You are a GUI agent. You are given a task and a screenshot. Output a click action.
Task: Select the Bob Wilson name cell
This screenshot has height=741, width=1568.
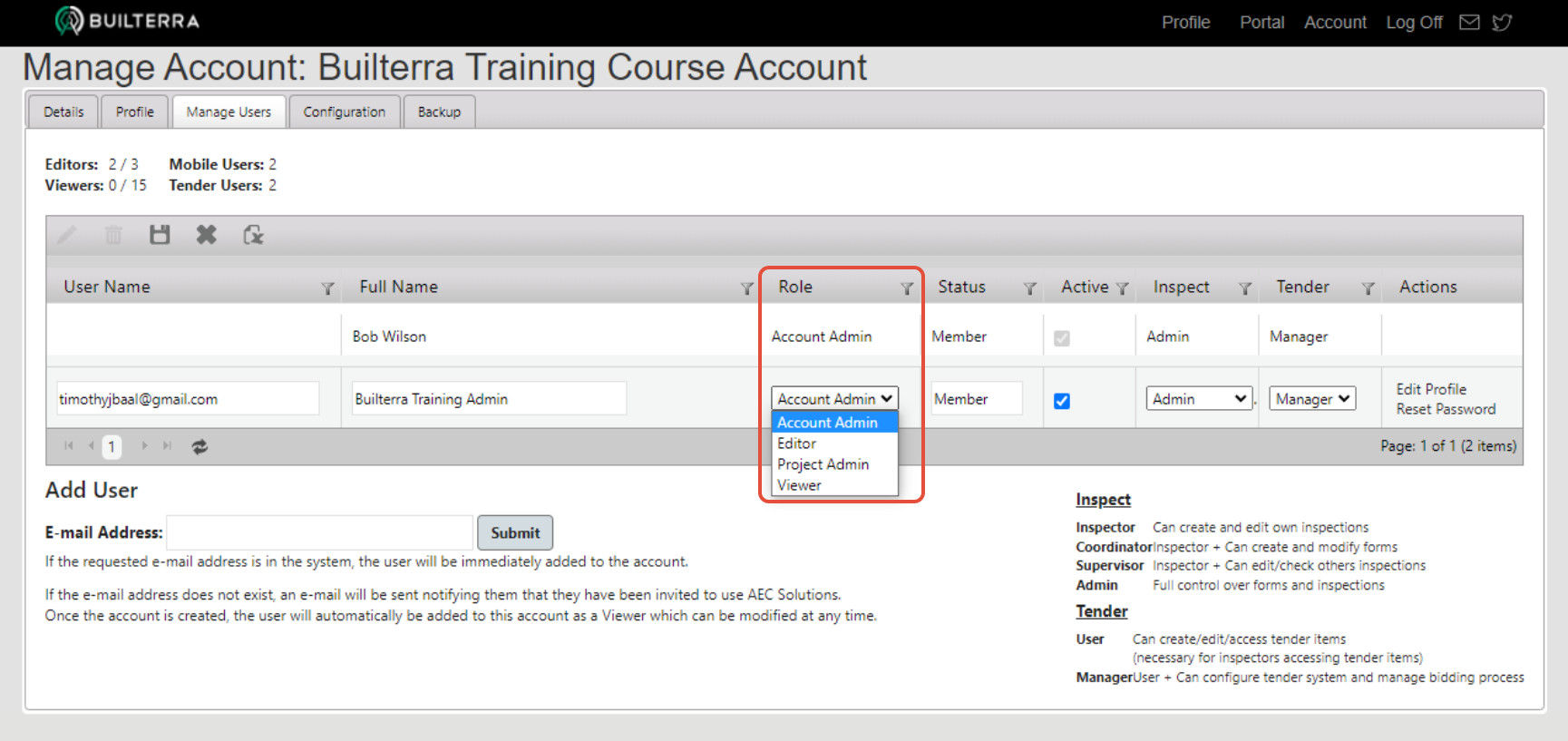[x=389, y=336]
